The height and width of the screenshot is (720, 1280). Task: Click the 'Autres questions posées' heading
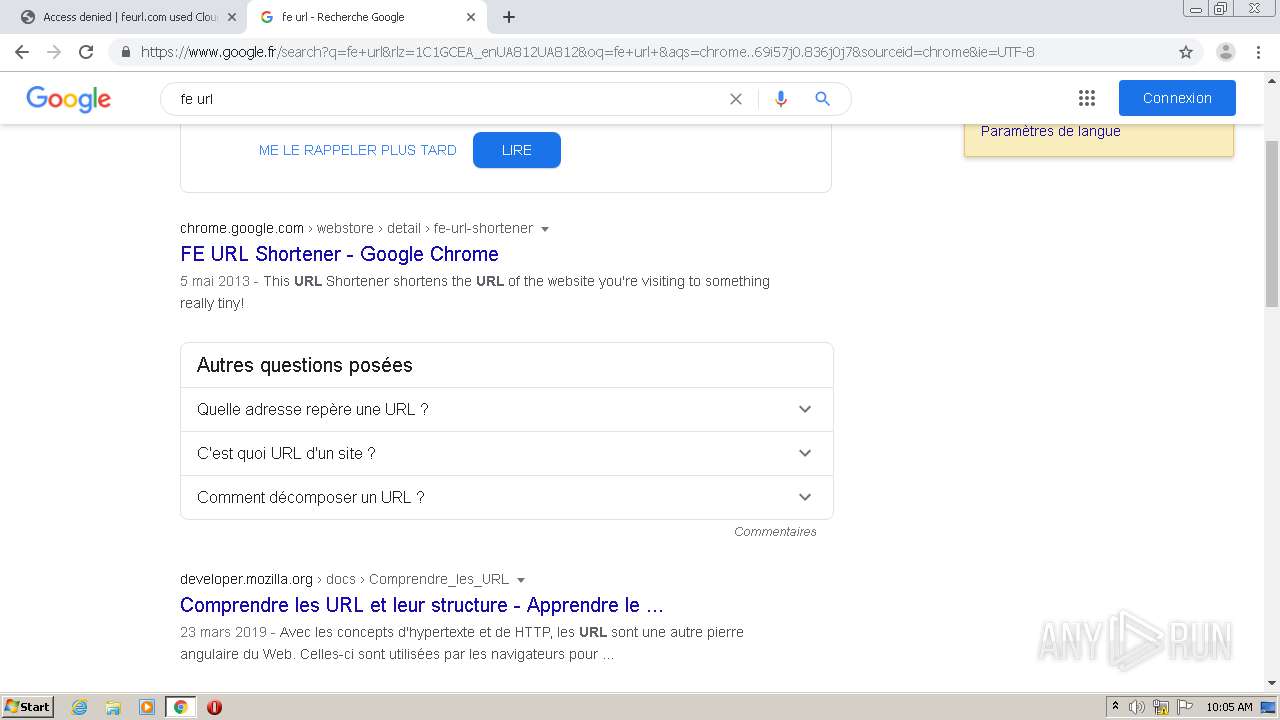305,365
